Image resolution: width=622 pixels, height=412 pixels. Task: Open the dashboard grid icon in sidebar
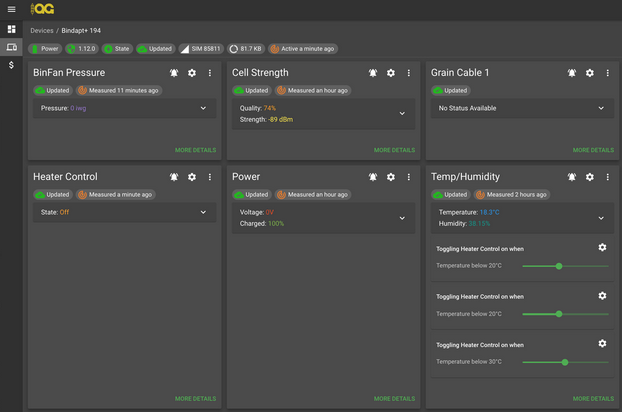tap(11, 30)
